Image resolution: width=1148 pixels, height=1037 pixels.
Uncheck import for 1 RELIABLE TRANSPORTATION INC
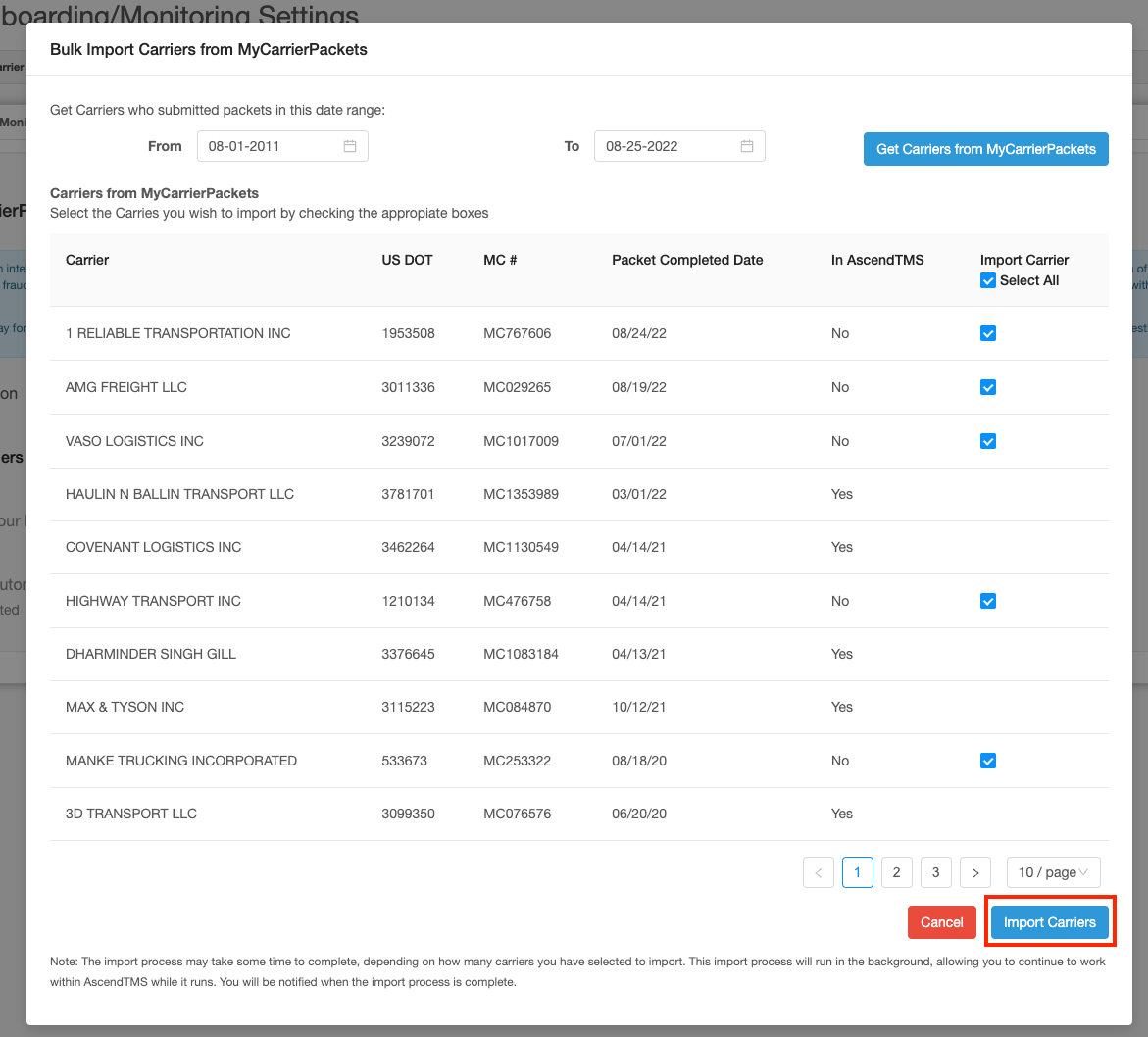pos(987,333)
